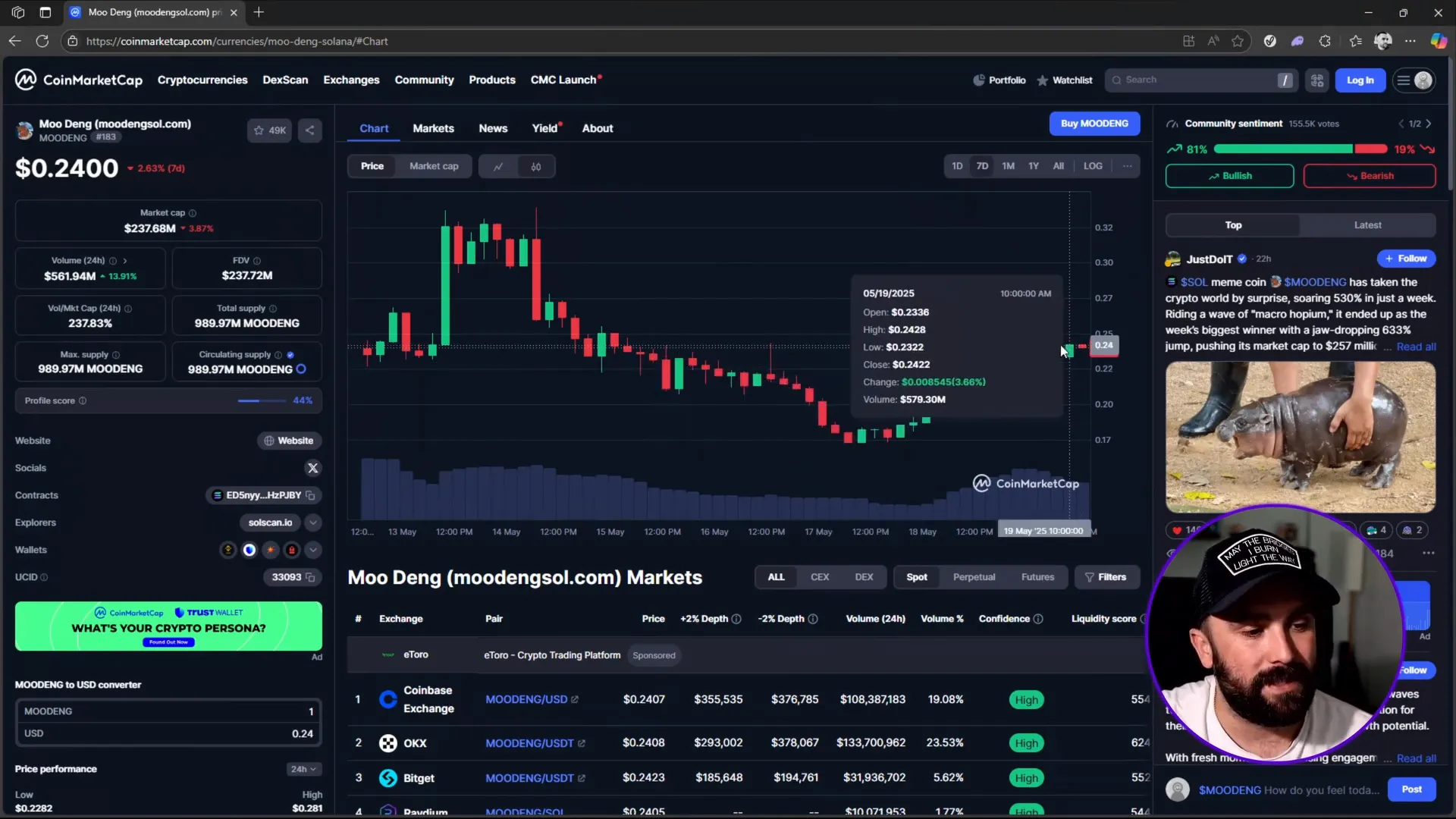This screenshot has height=819, width=1456.
Task: Click the CoinMarketCap logo
Action: (79, 80)
